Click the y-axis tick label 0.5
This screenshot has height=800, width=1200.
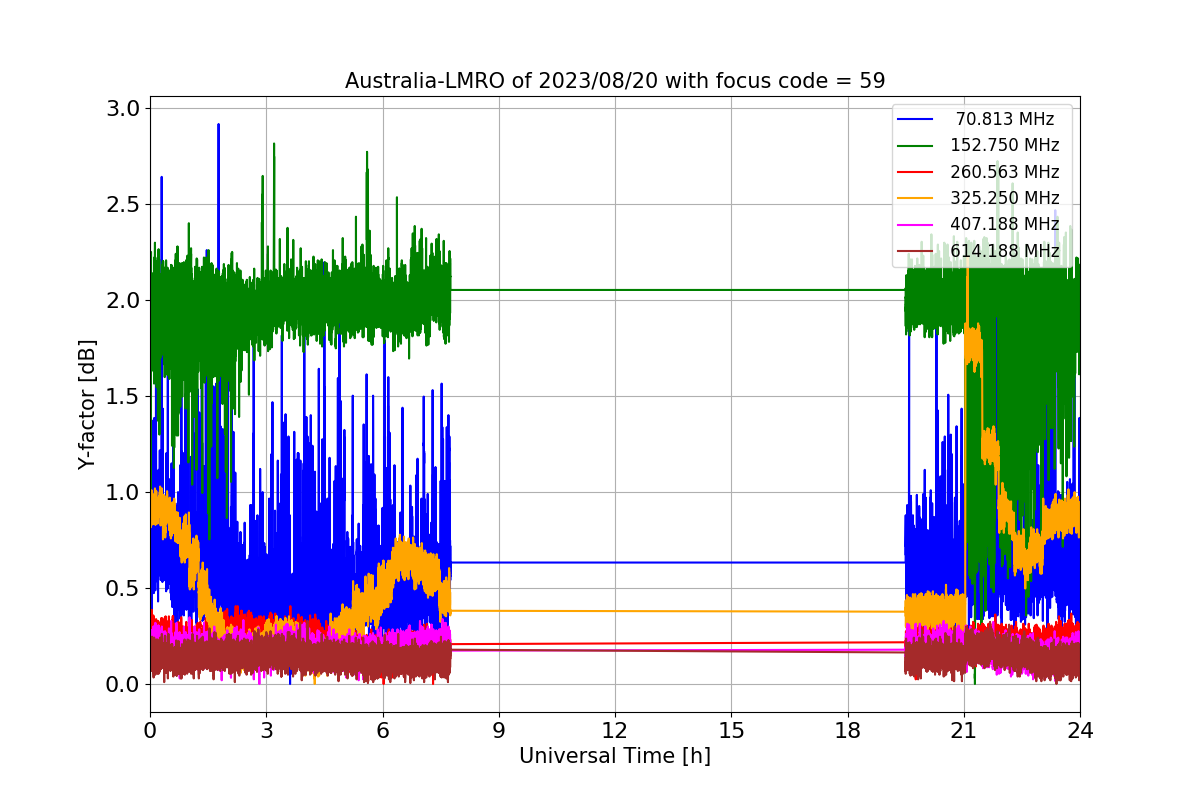pos(123,588)
